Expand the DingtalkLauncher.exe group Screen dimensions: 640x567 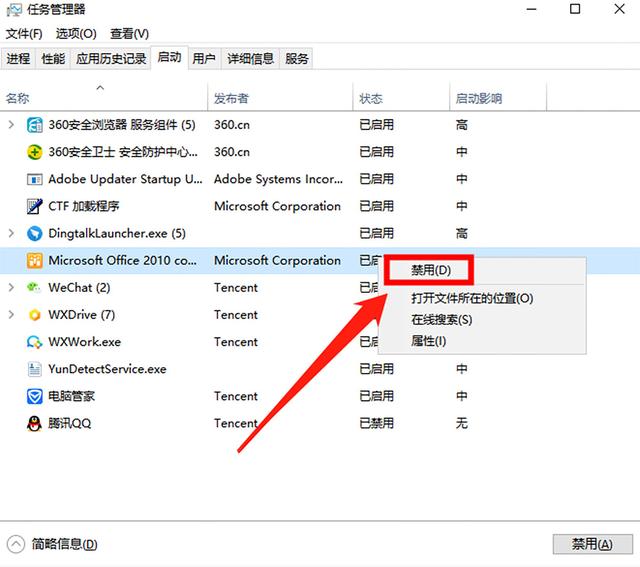point(11,233)
